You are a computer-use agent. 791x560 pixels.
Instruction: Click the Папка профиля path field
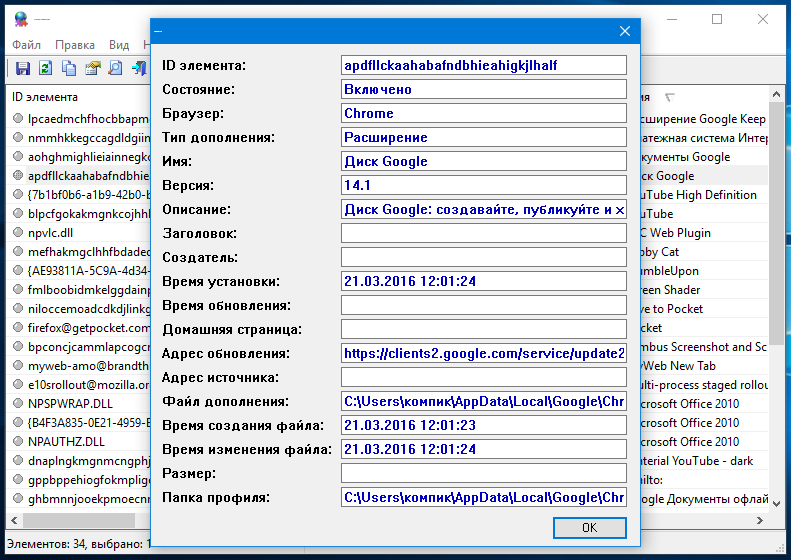(484, 497)
